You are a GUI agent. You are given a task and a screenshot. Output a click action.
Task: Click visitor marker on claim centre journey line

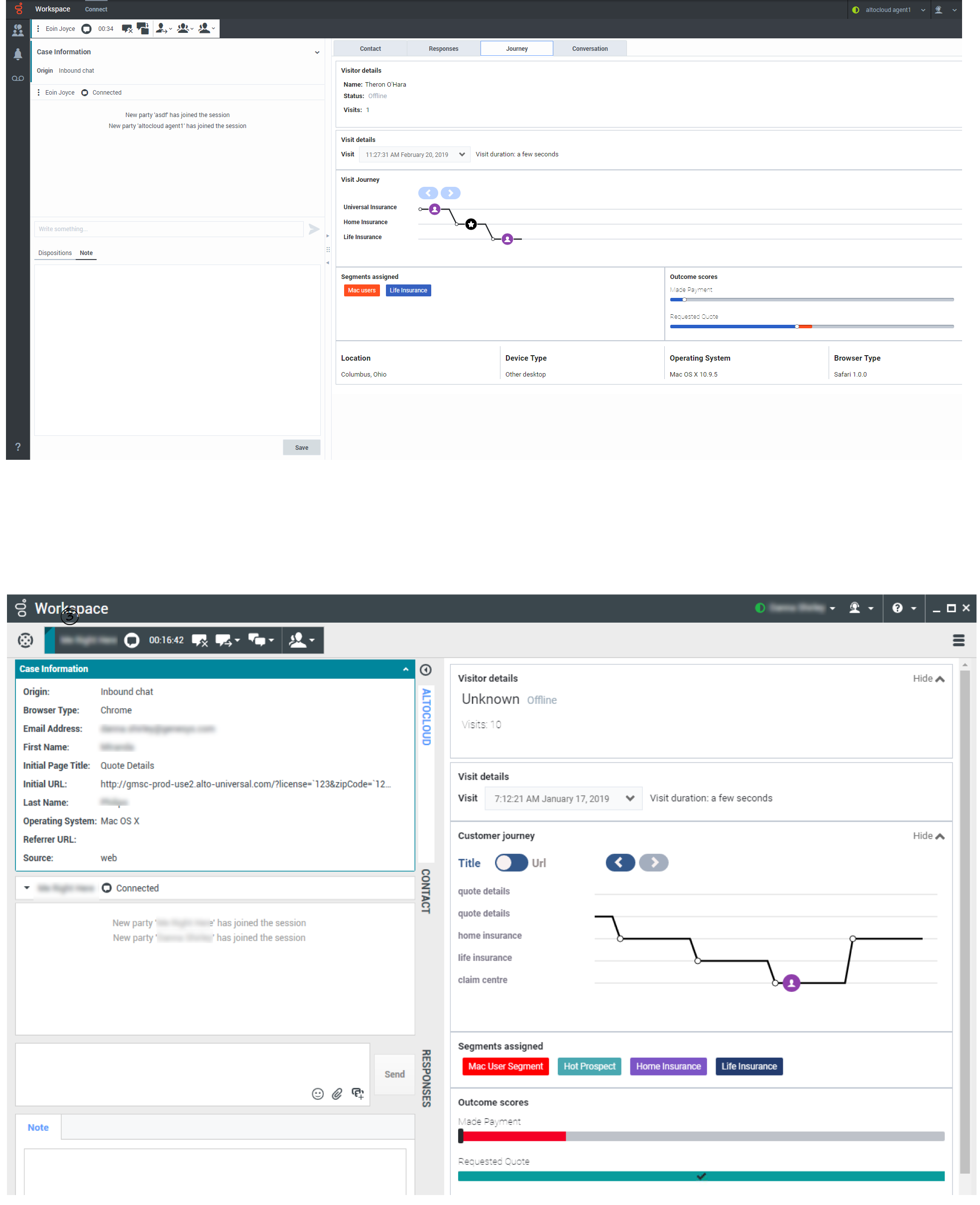pos(791,982)
